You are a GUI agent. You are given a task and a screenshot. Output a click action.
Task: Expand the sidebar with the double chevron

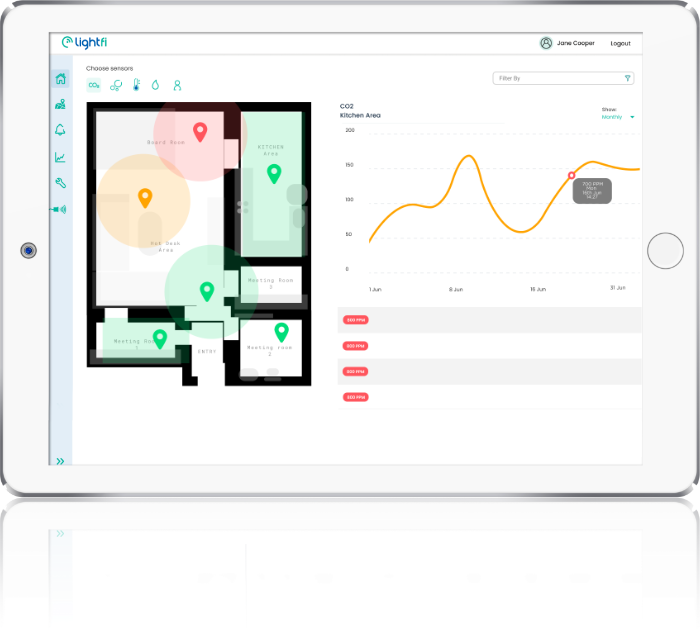point(60,461)
